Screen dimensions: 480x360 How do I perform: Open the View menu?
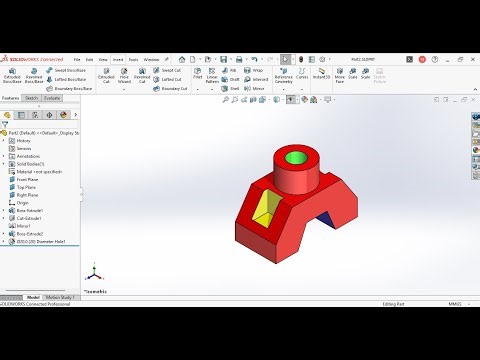(103, 59)
